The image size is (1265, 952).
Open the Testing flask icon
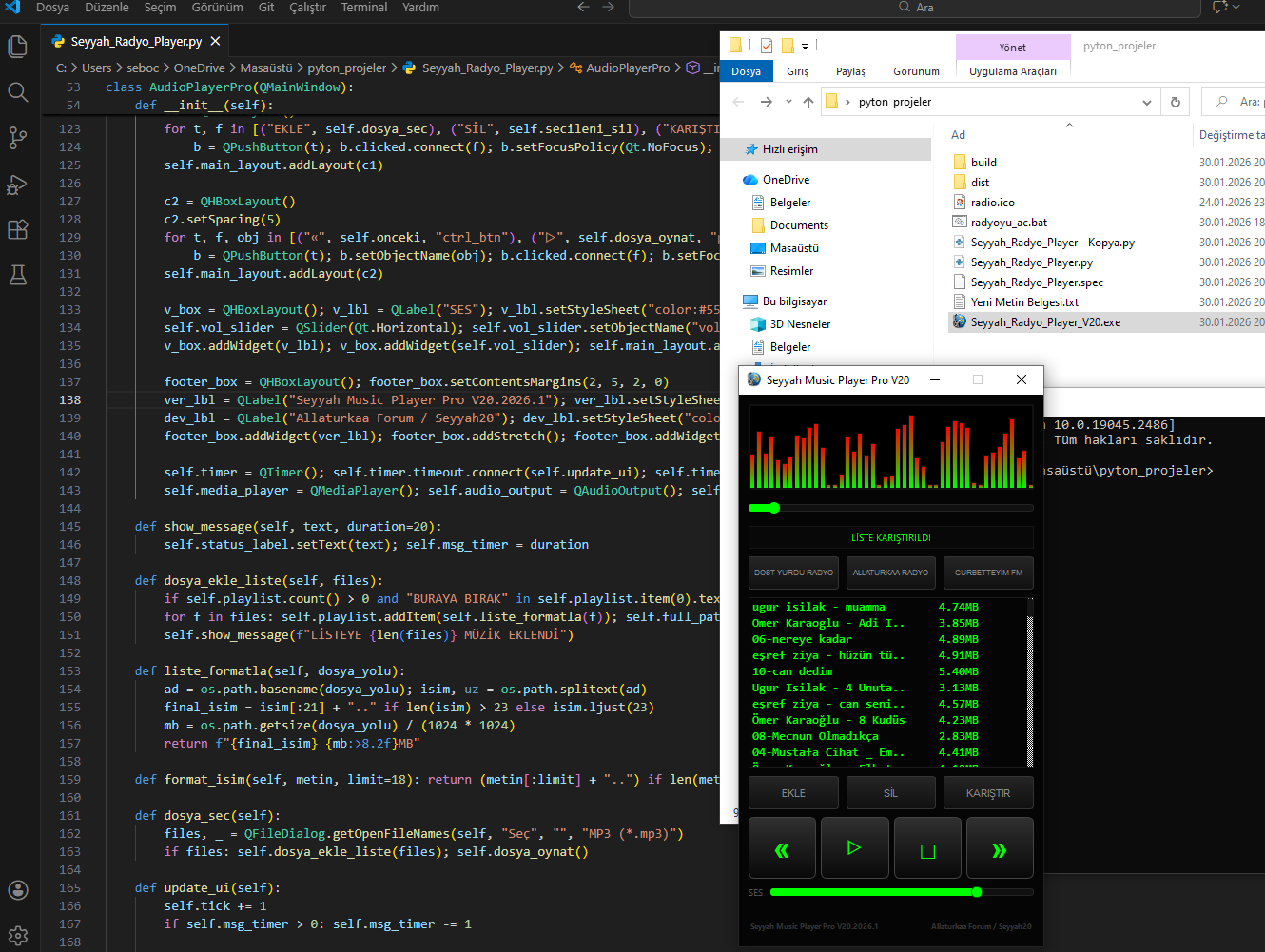pyautogui.click(x=18, y=275)
